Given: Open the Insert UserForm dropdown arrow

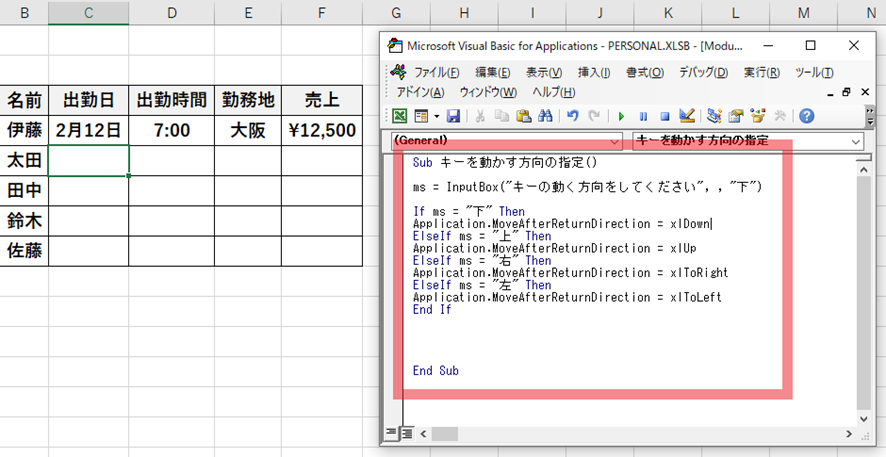Looking at the screenshot, I should click(436, 116).
